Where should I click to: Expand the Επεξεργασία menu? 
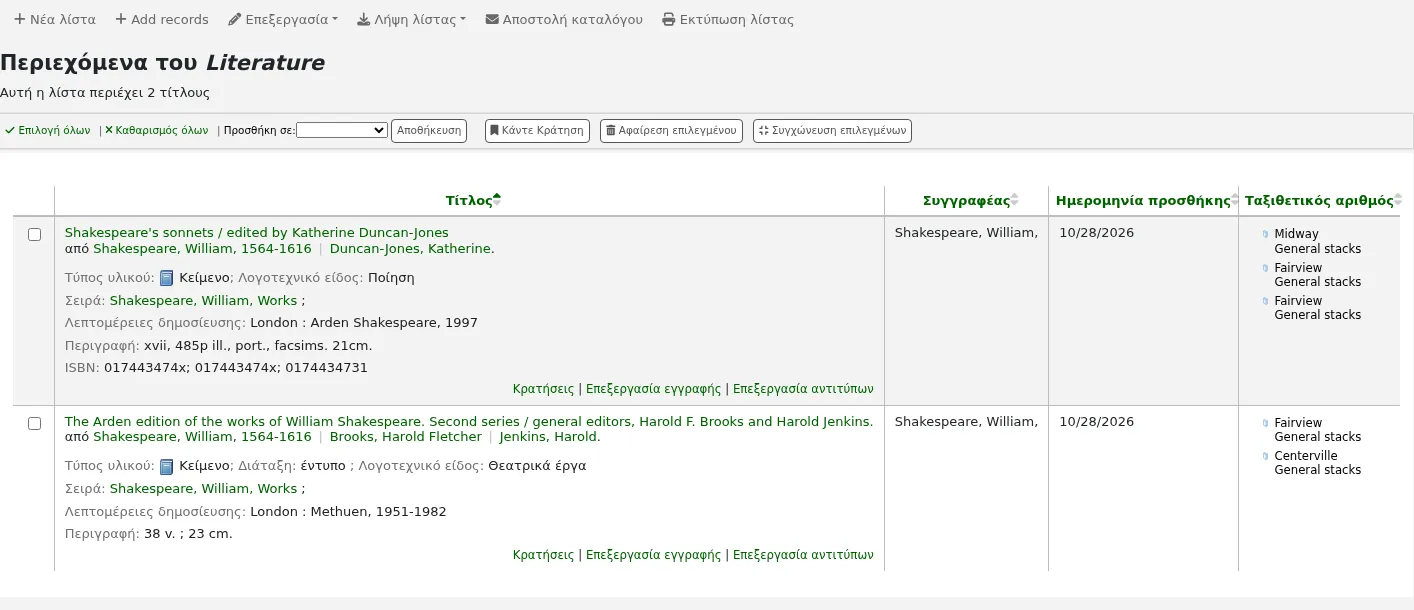(x=283, y=19)
